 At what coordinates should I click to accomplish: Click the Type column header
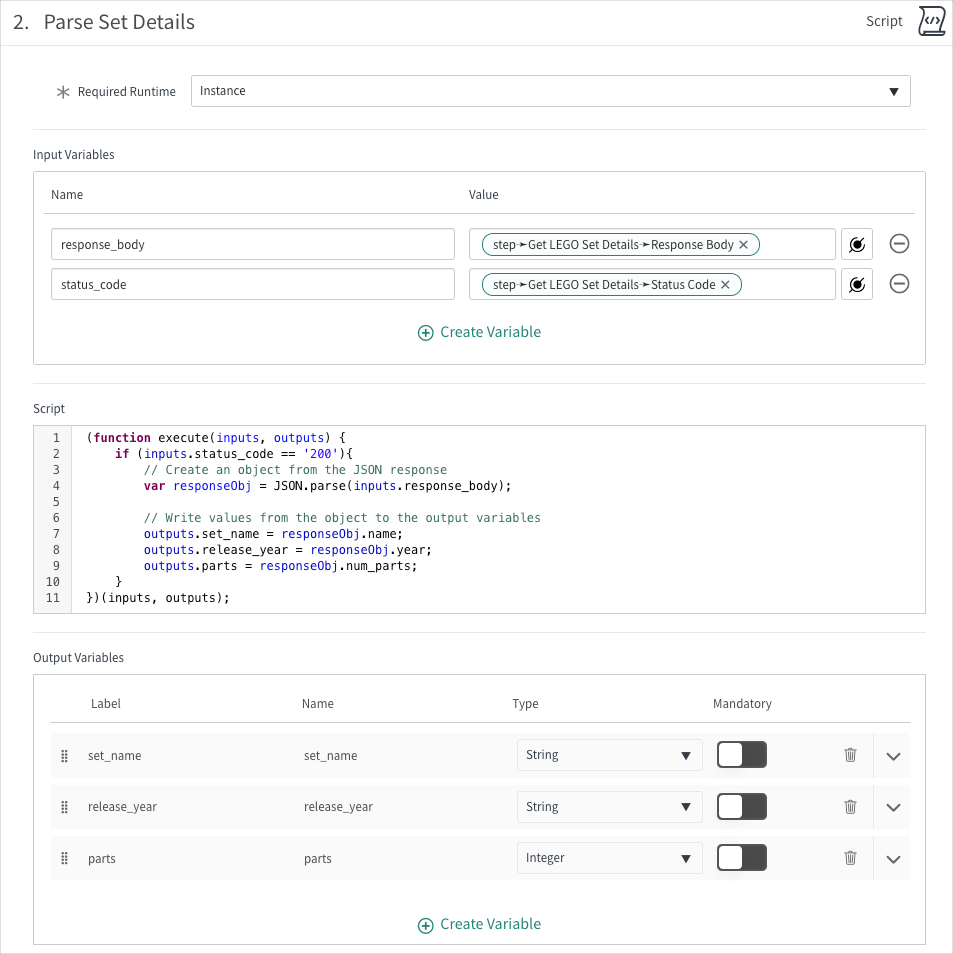point(525,704)
